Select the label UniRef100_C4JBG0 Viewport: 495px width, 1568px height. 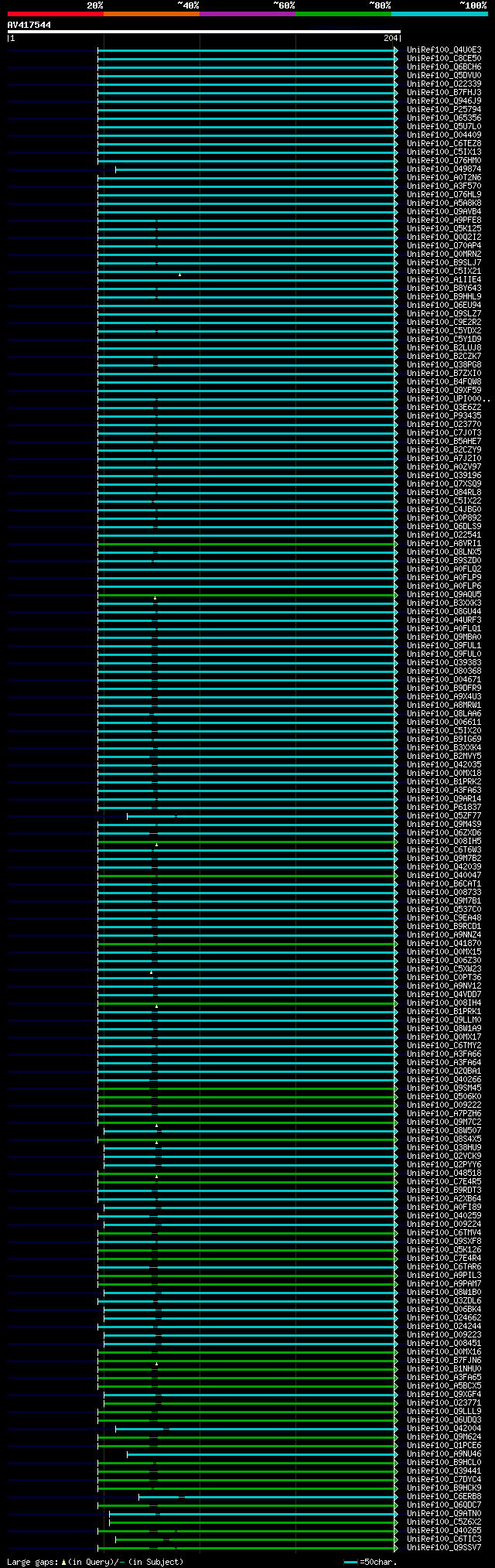coord(444,510)
